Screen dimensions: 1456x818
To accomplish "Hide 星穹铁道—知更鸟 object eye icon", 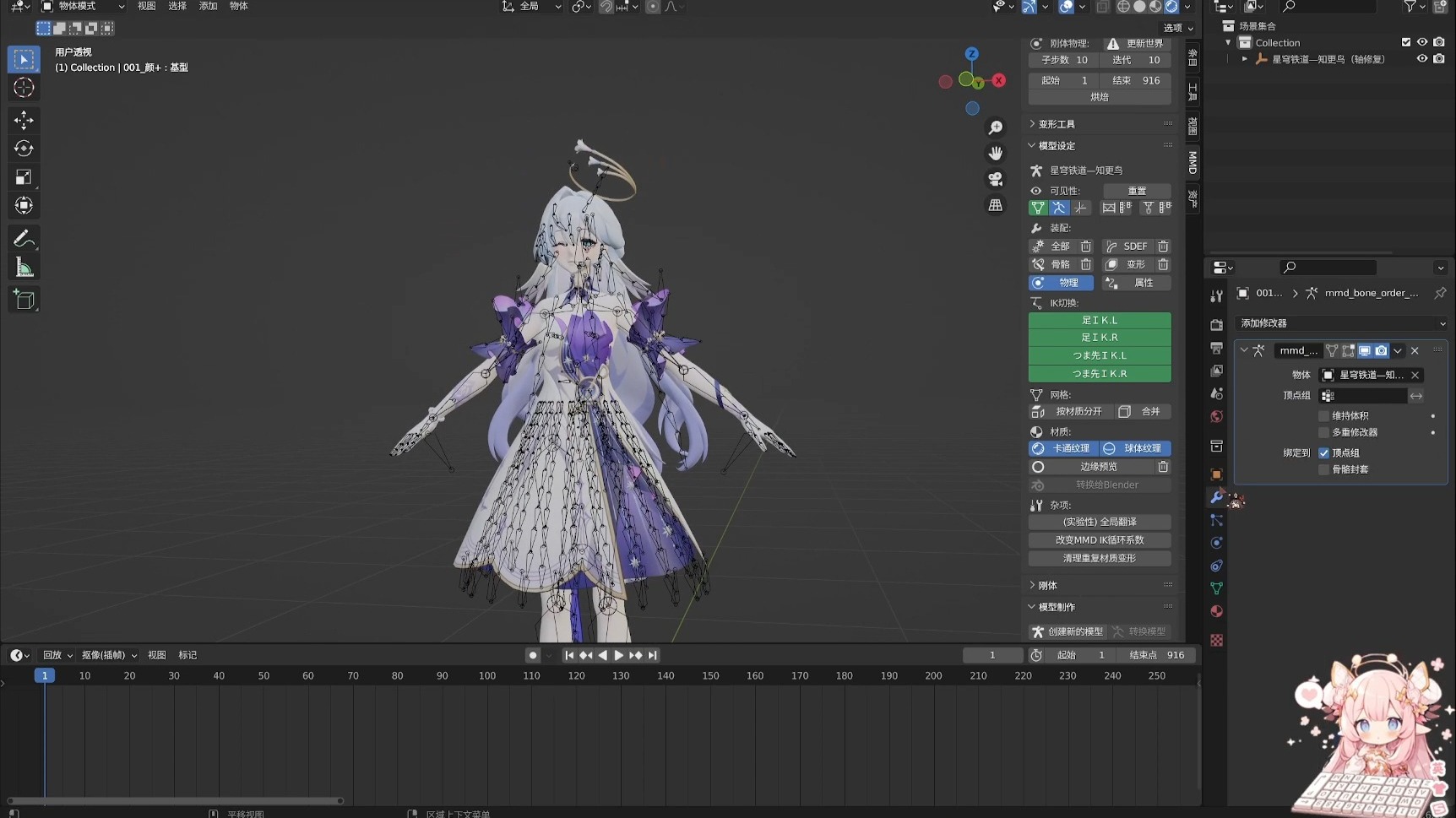I will [x=1422, y=59].
